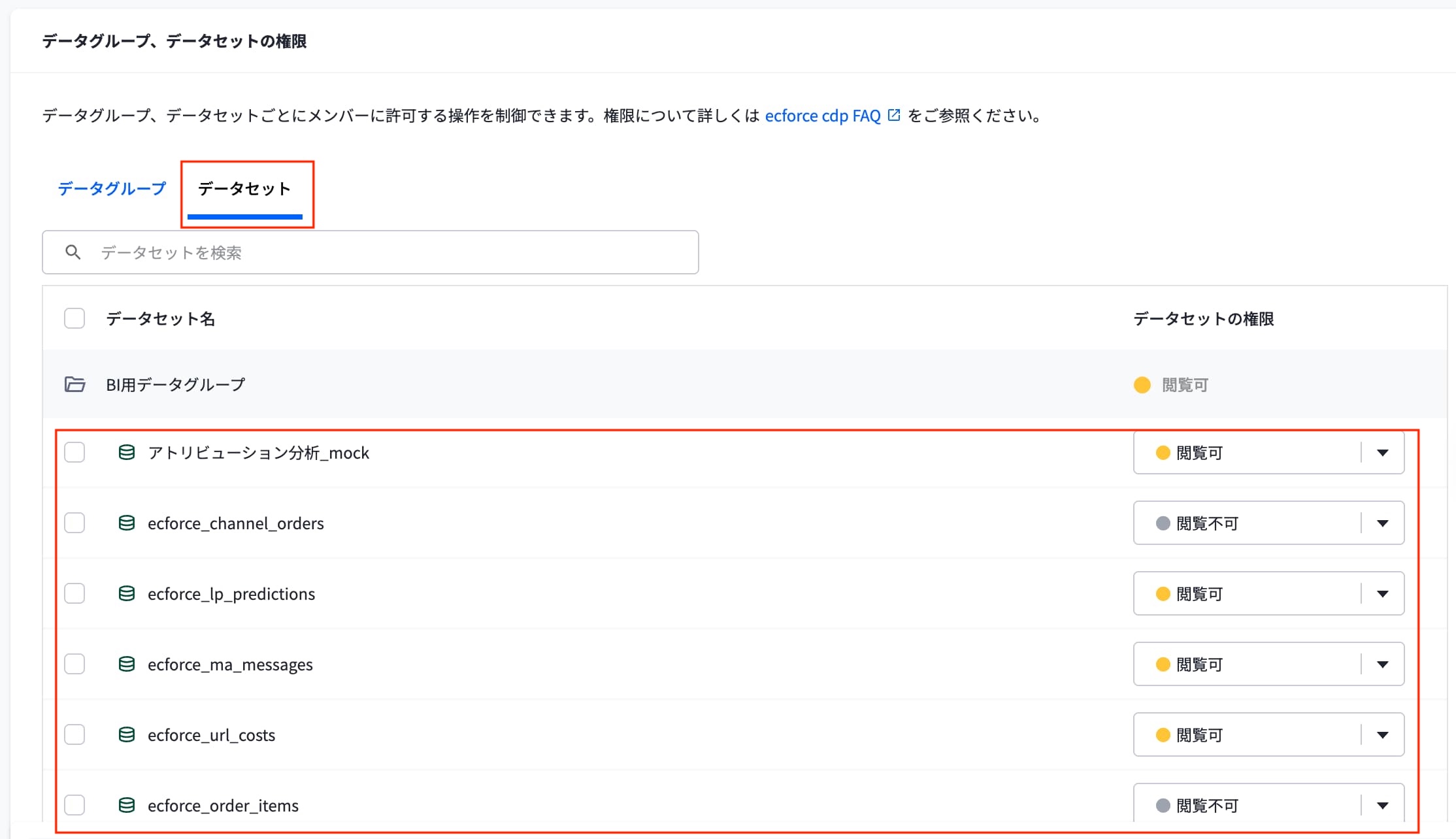The width and height of the screenshot is (1456, 839).
Task: Click the dataset icon next to ecforce_lp_predictions
Action: (x=127, y=593)
